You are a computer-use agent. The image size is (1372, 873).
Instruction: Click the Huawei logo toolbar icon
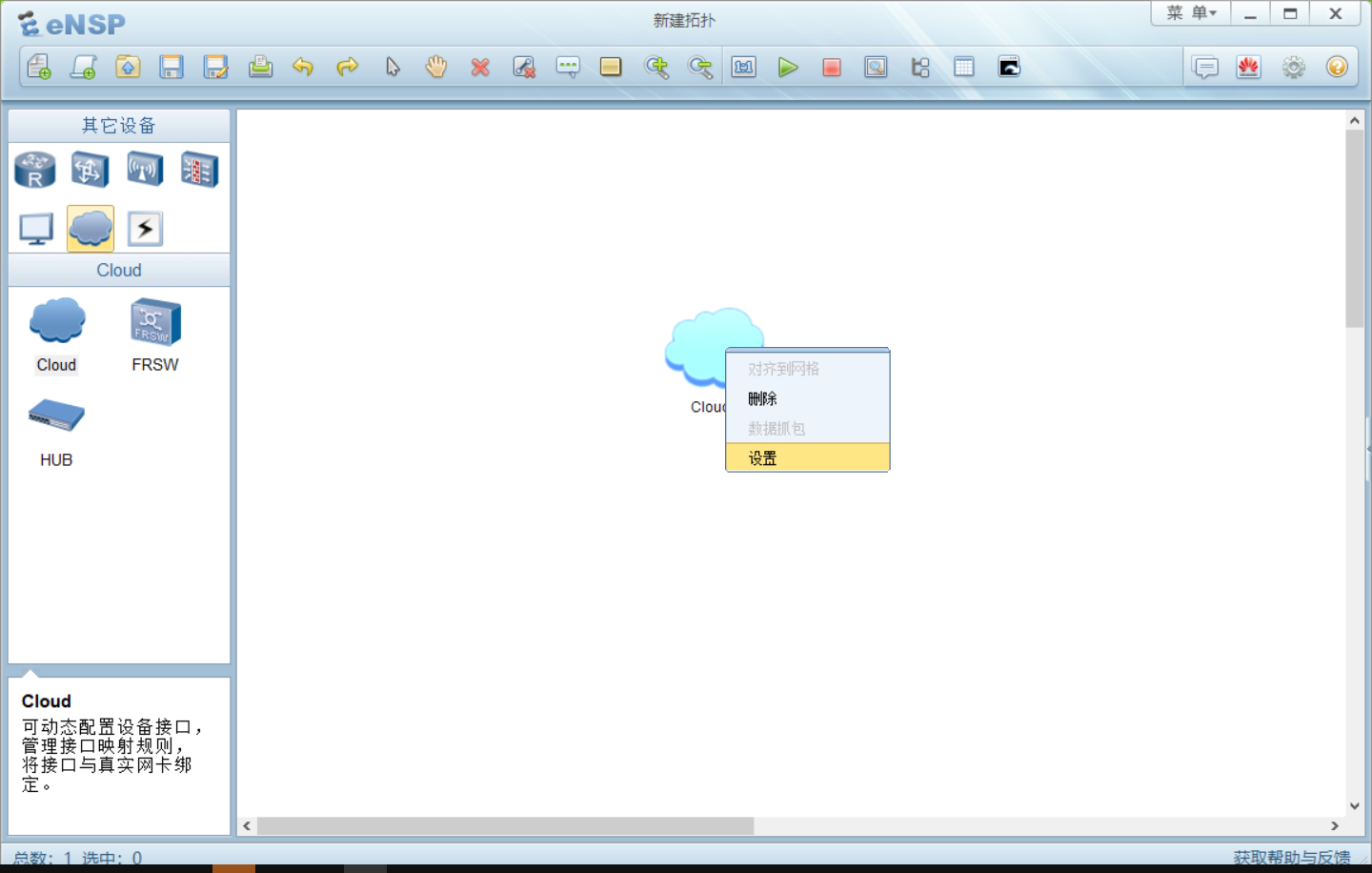(1249, 67)
